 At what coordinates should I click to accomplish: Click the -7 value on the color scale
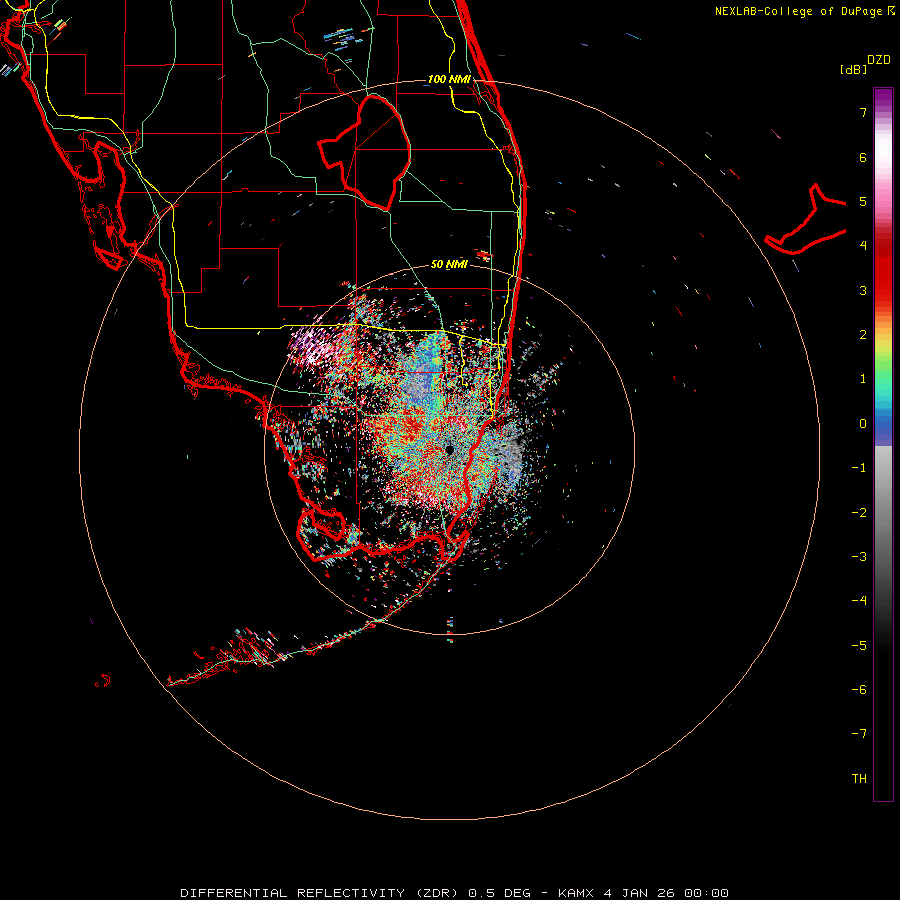tap(859, 734)
